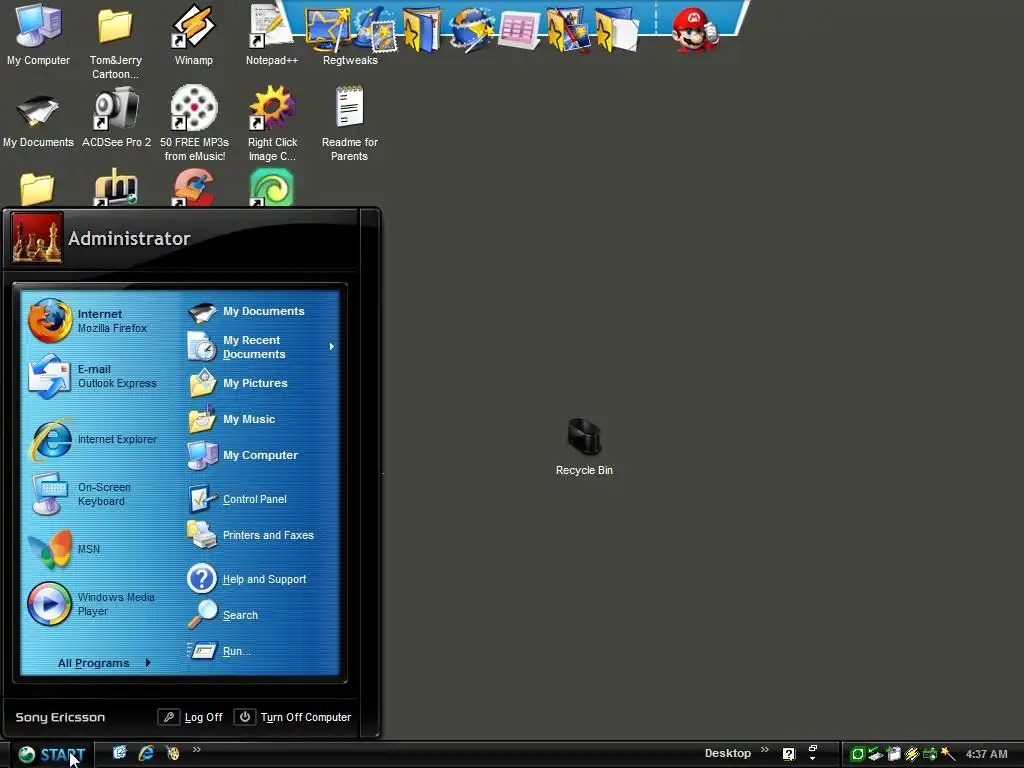Click Turn Off Computer button
The width and height of the screenshot is (1024, 768).
tap(293, 717)
